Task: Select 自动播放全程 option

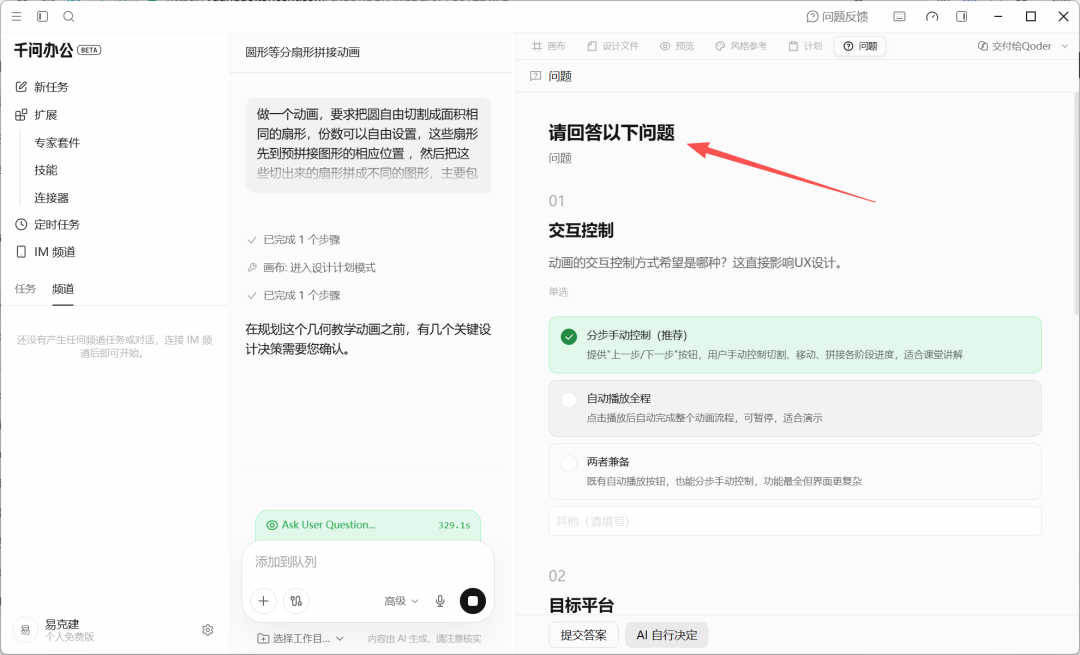Action: click(795, 408)
